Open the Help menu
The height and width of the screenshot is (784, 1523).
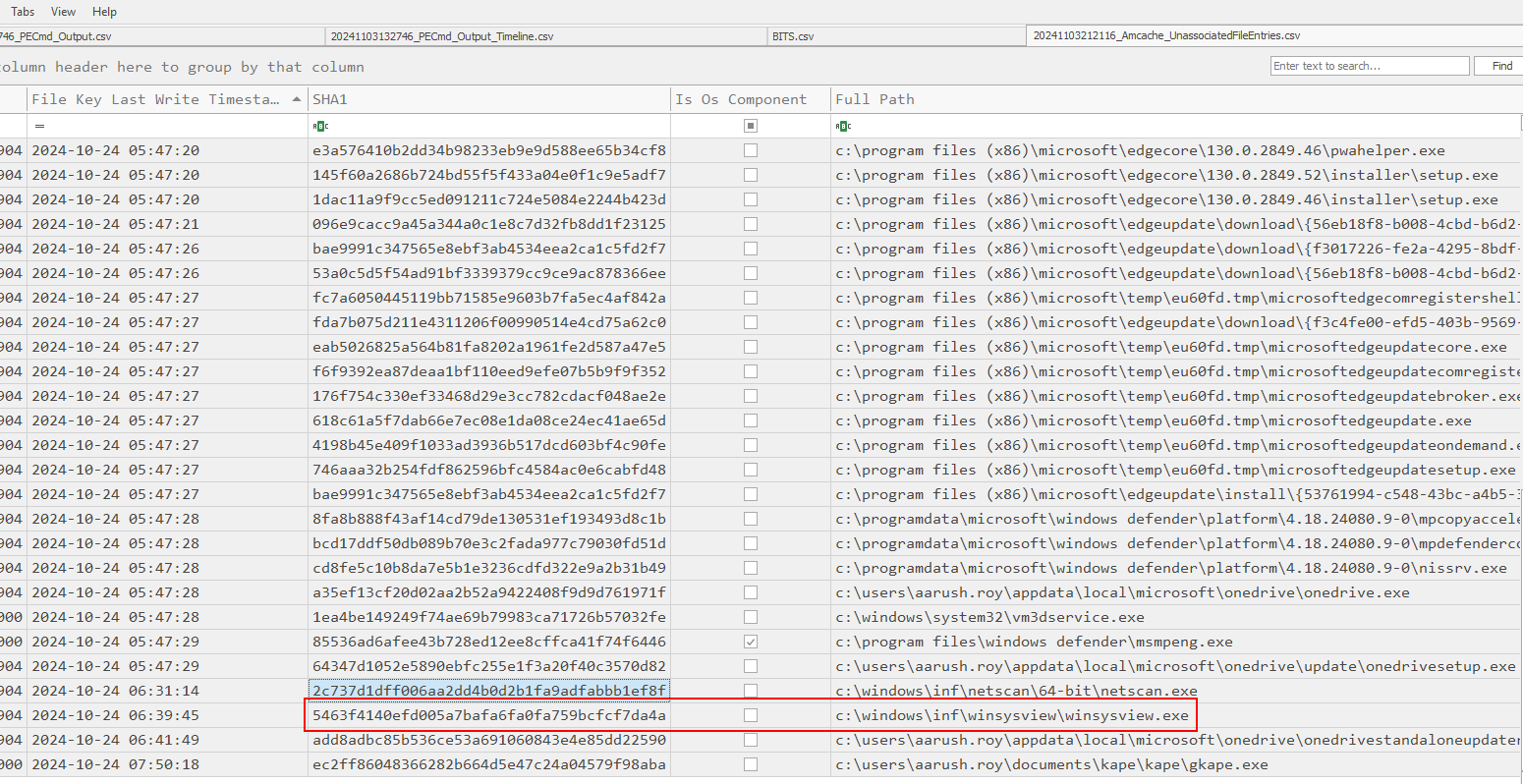[x=104, y=12]
